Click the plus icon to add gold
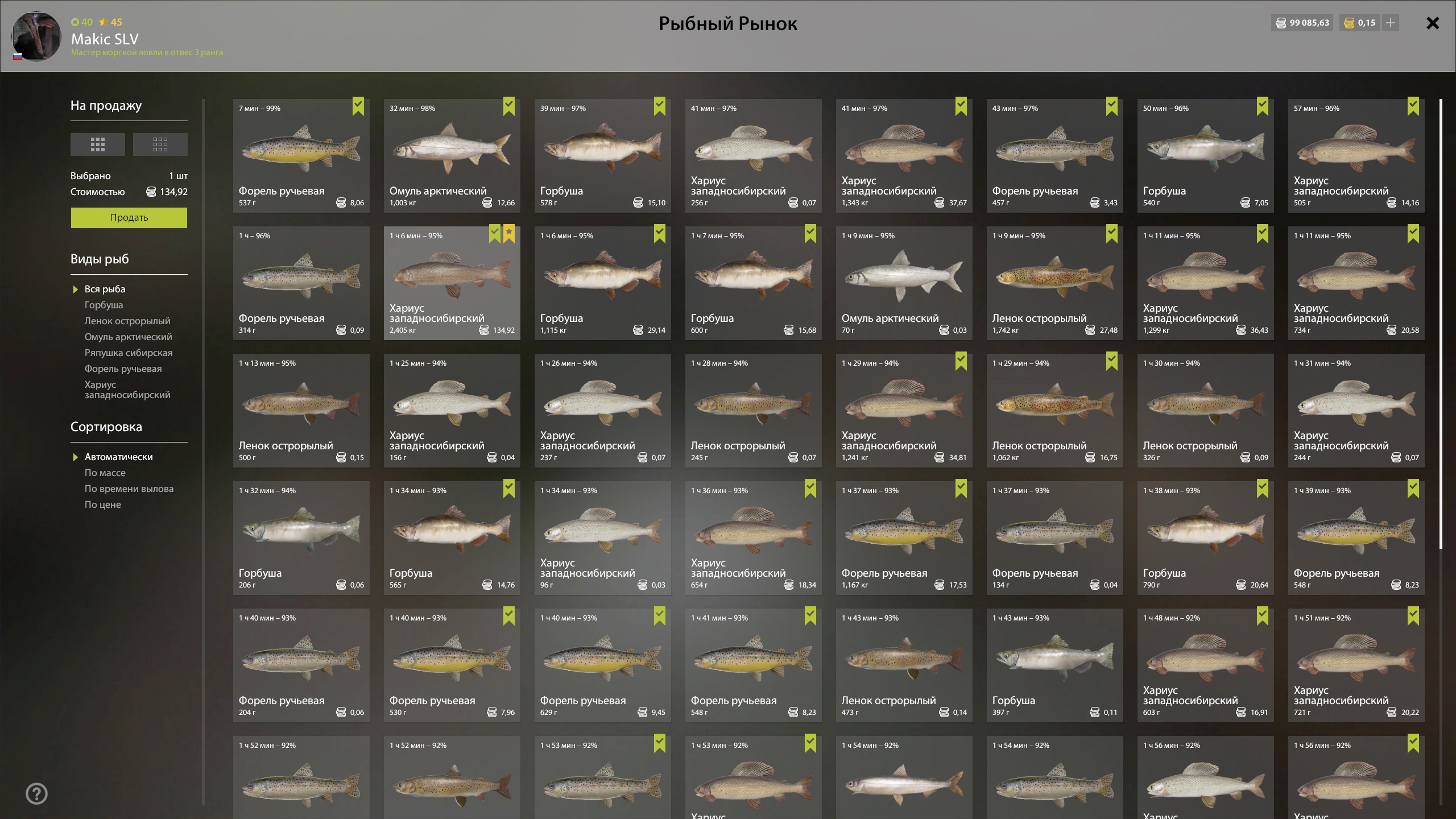1456x819 pixels. pos(1391,23)
